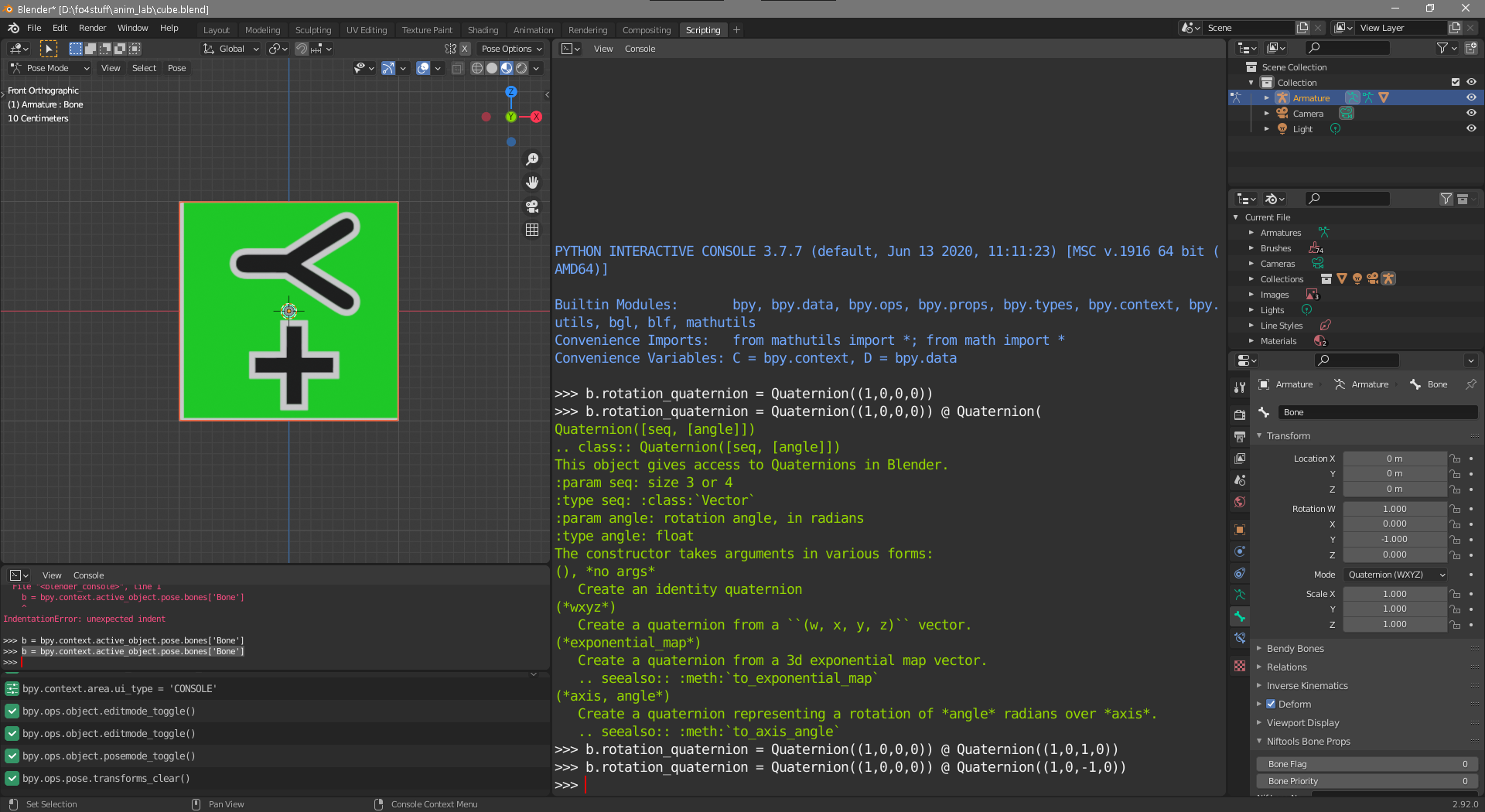This screenshot has height=812, width=1485.
Task: Open the rotation Mode Quaternion dropdown
Action: (x=1395, y=575)
